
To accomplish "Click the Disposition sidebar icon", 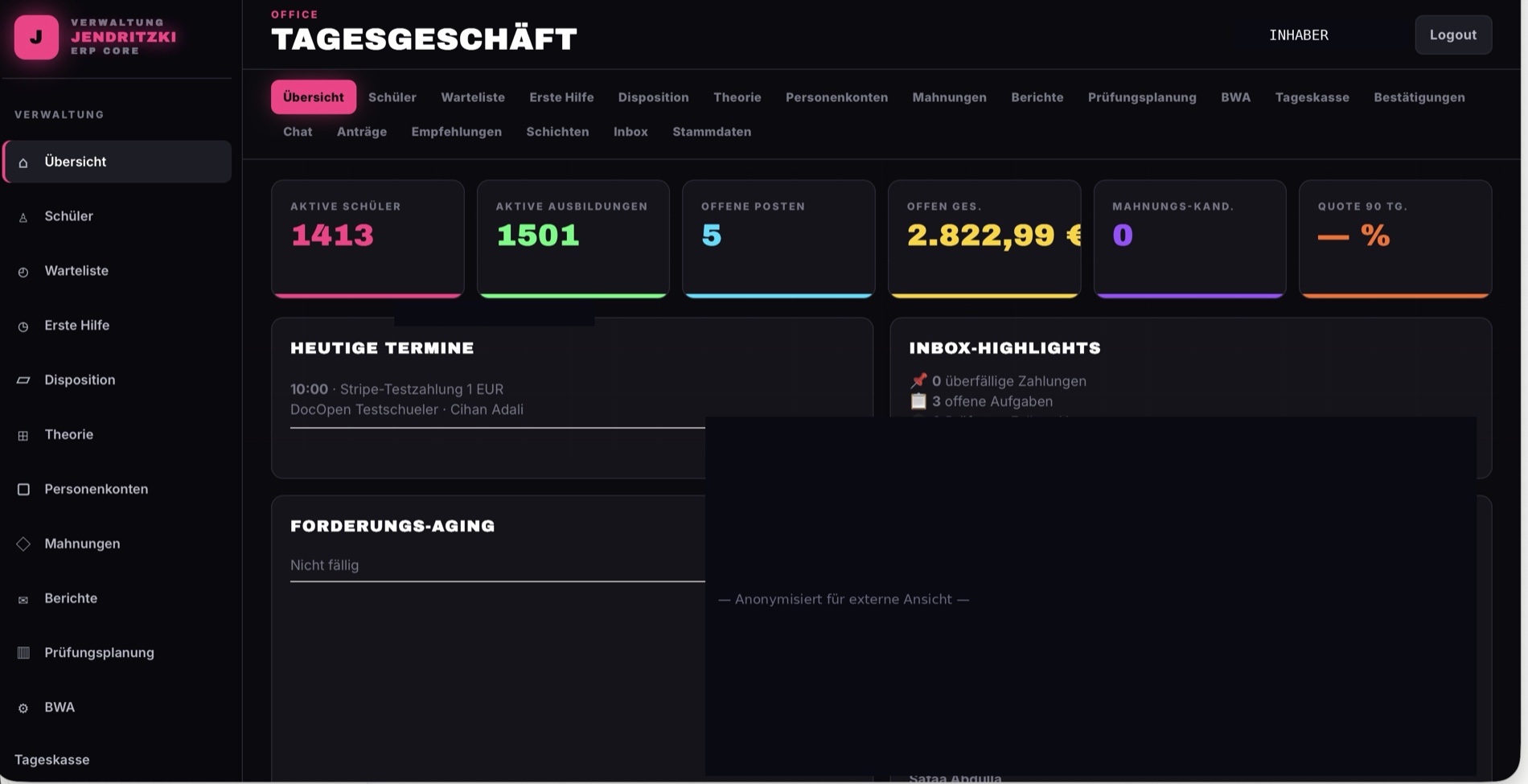I will (x=23, y=380).
